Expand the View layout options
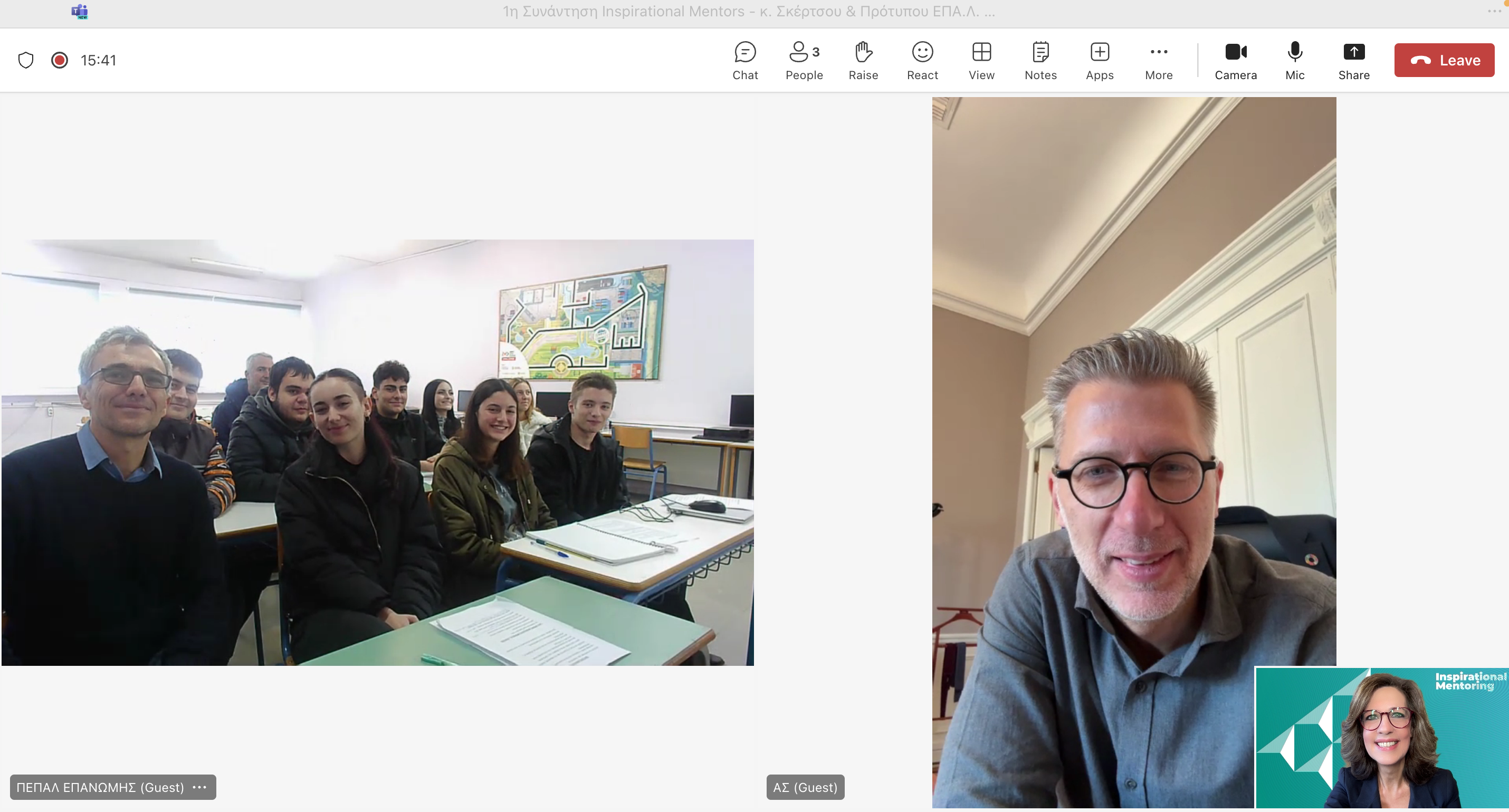The image size is (1509, 812). coord(981,60)
